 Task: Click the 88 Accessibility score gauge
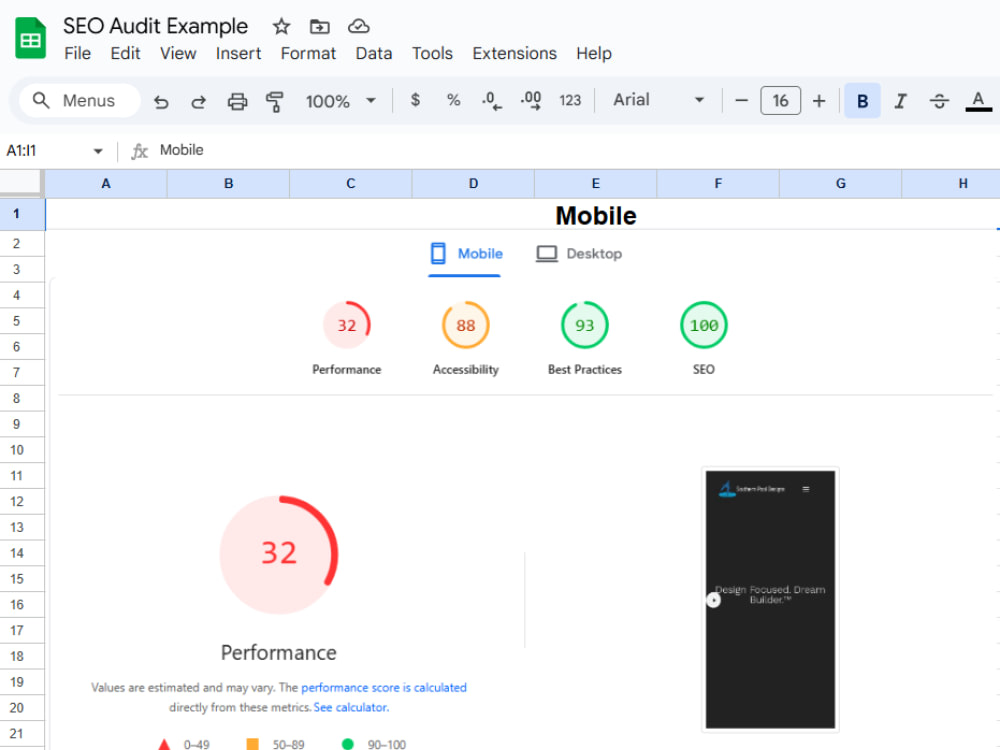(466, 325)
